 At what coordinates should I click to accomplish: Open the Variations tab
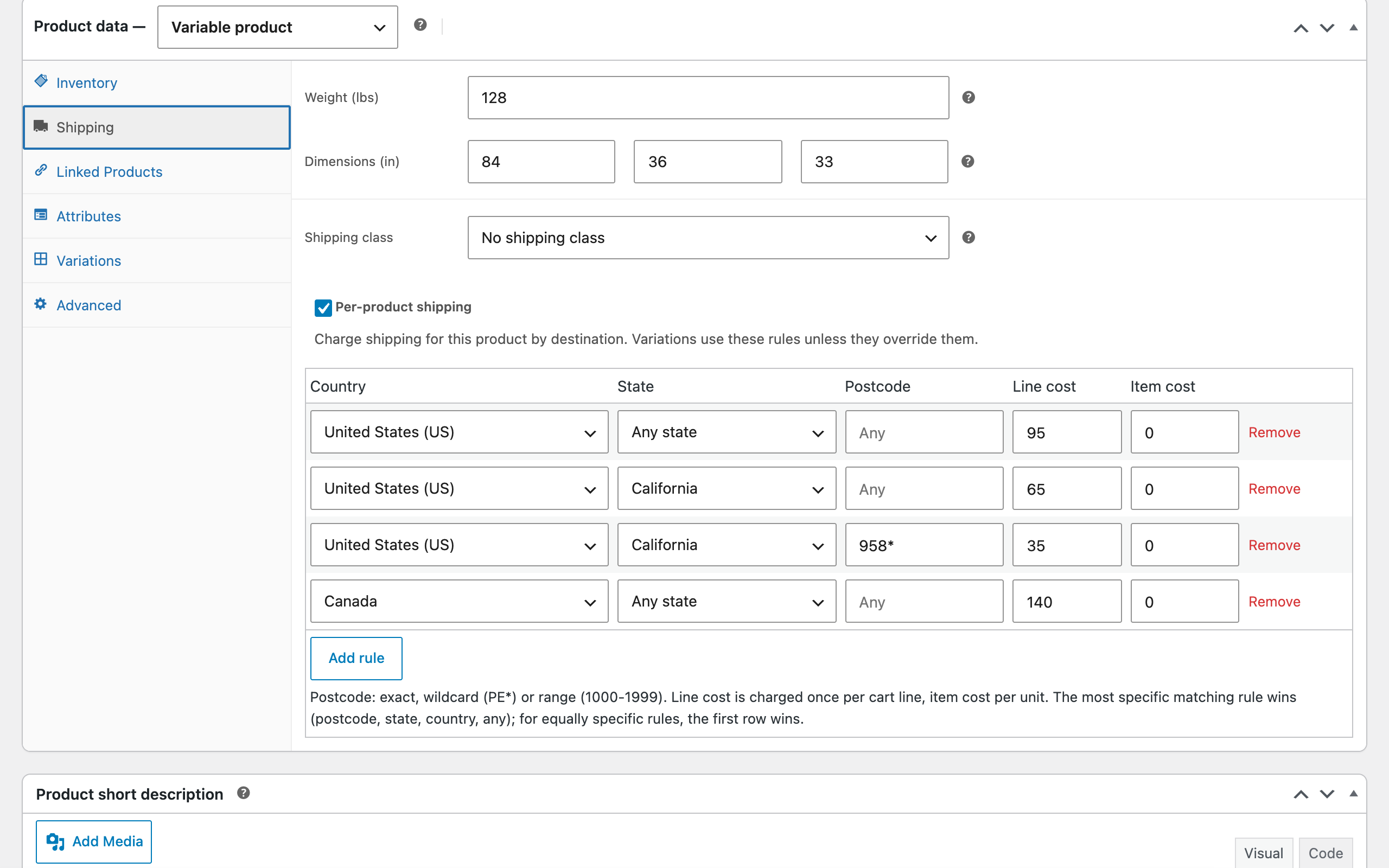pos(157,260)
